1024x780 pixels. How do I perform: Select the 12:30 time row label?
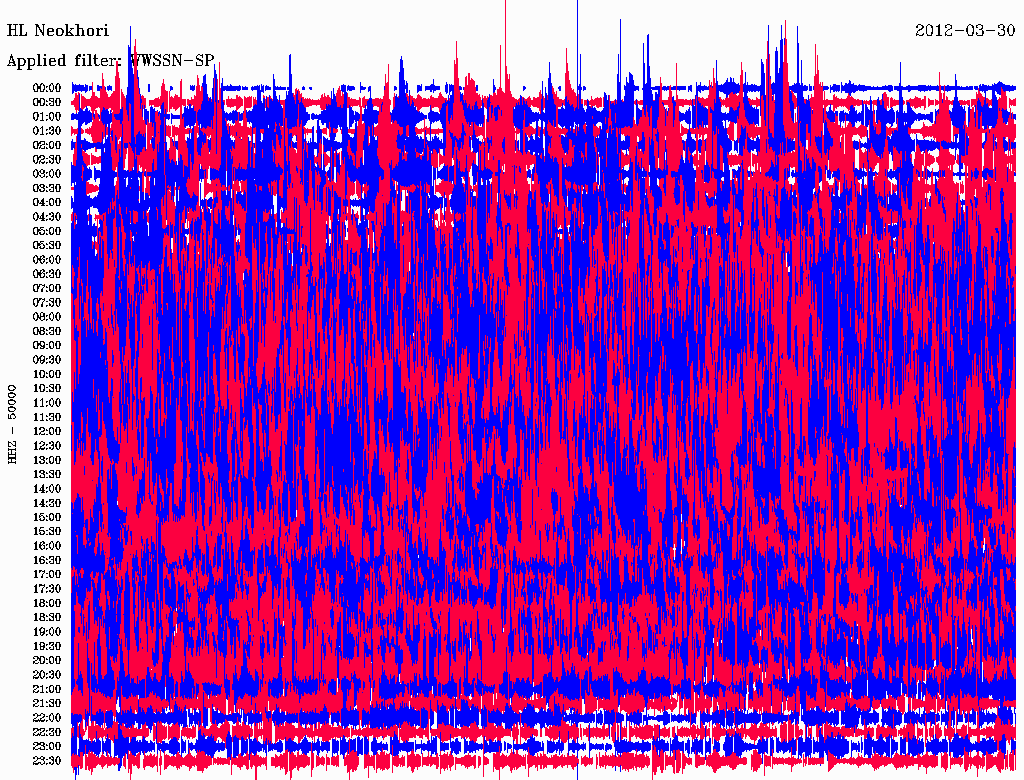coord(47,446)
